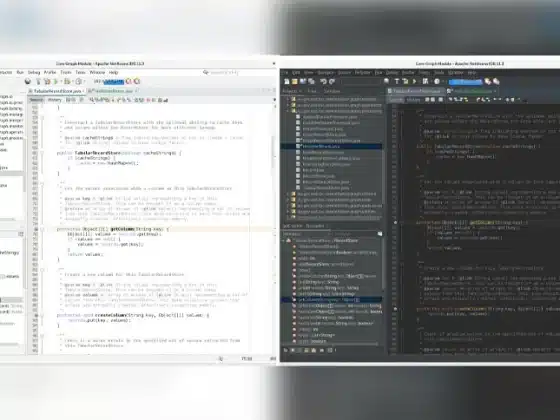560x420 pixels.
Task: Click Profile Project icon in light window toolbar
Action: point(79,82)
